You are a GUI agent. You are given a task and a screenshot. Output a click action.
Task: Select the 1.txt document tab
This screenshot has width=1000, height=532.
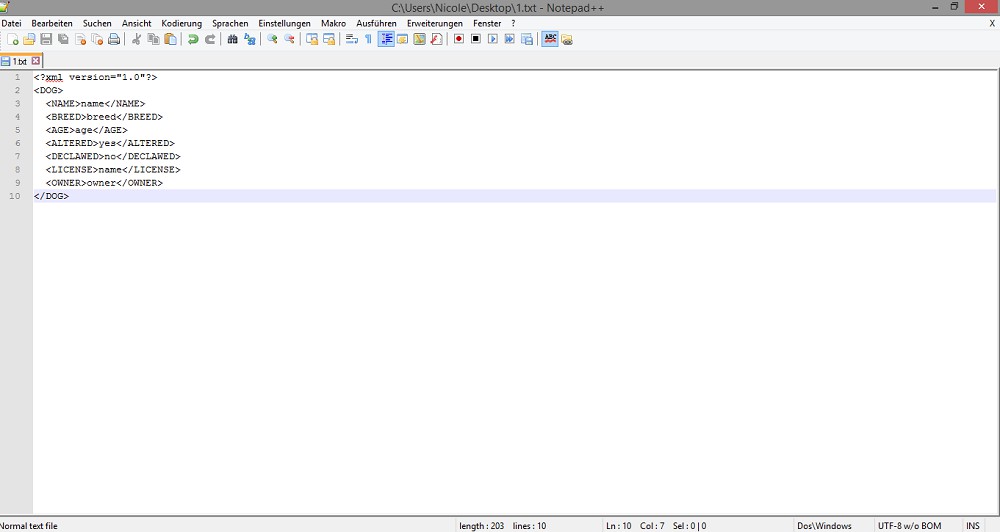point(19,61)
